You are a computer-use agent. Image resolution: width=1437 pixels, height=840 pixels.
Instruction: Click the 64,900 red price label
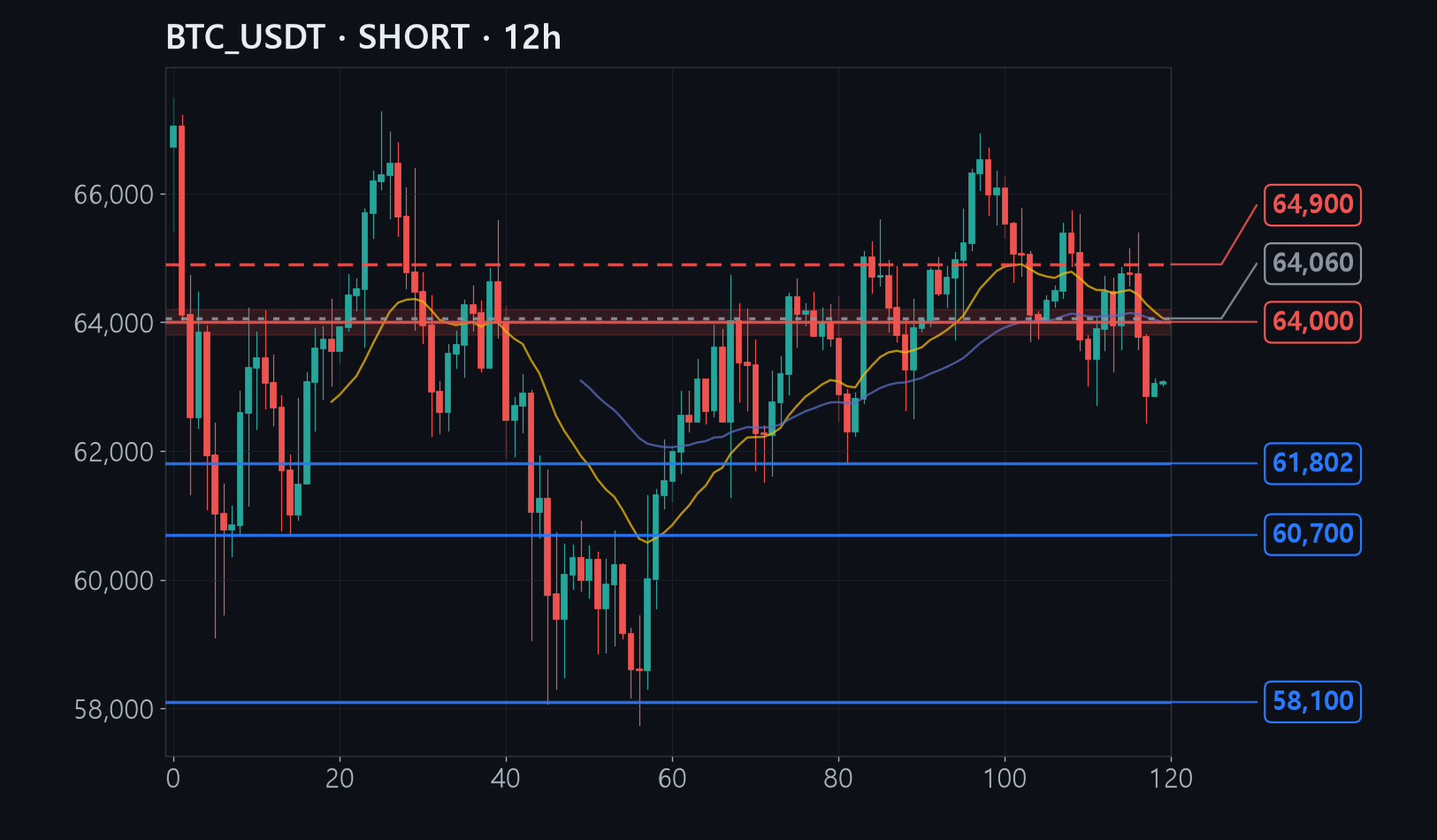(x=1312, y=204)
